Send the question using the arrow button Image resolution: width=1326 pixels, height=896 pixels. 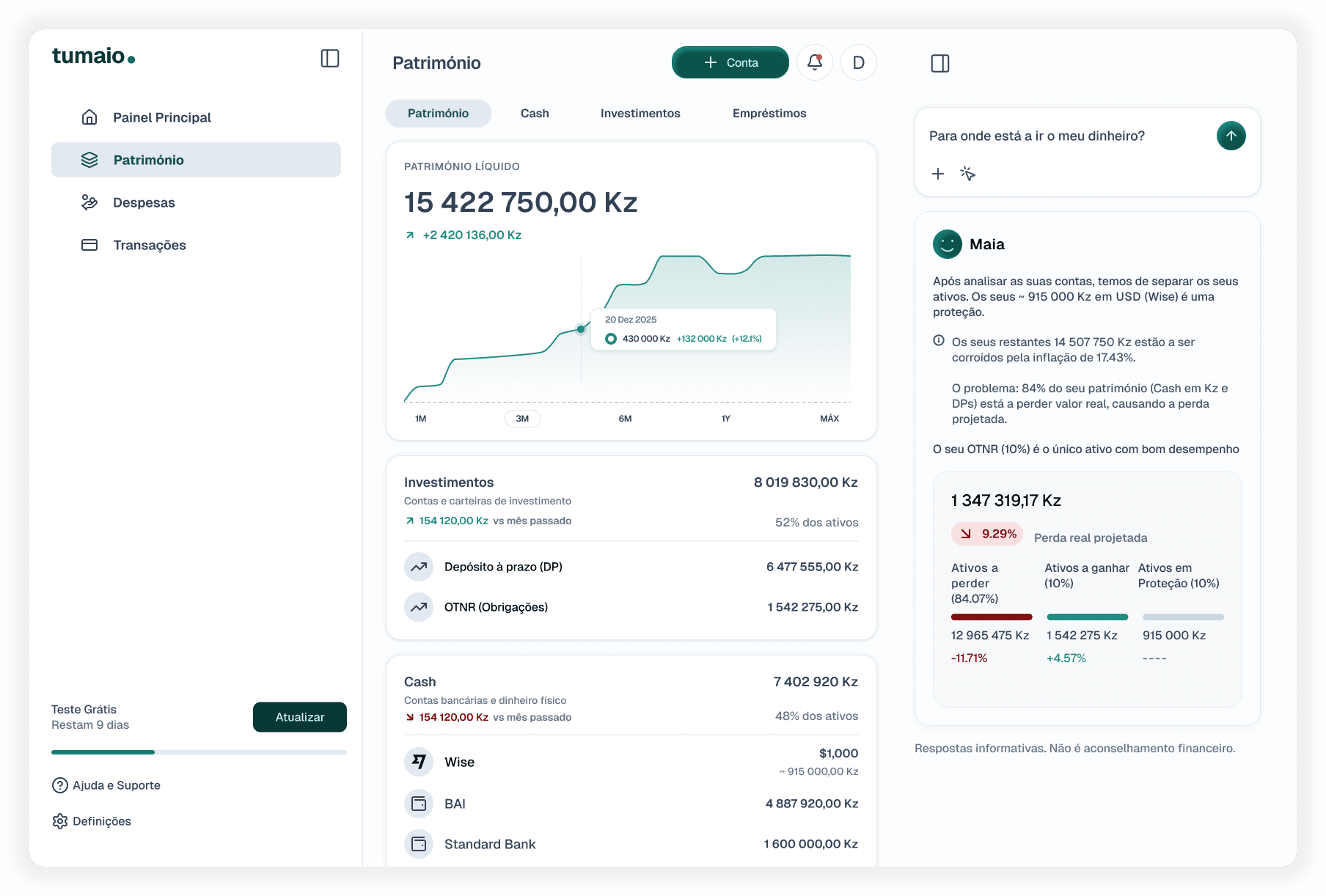tap(1231, 136)
